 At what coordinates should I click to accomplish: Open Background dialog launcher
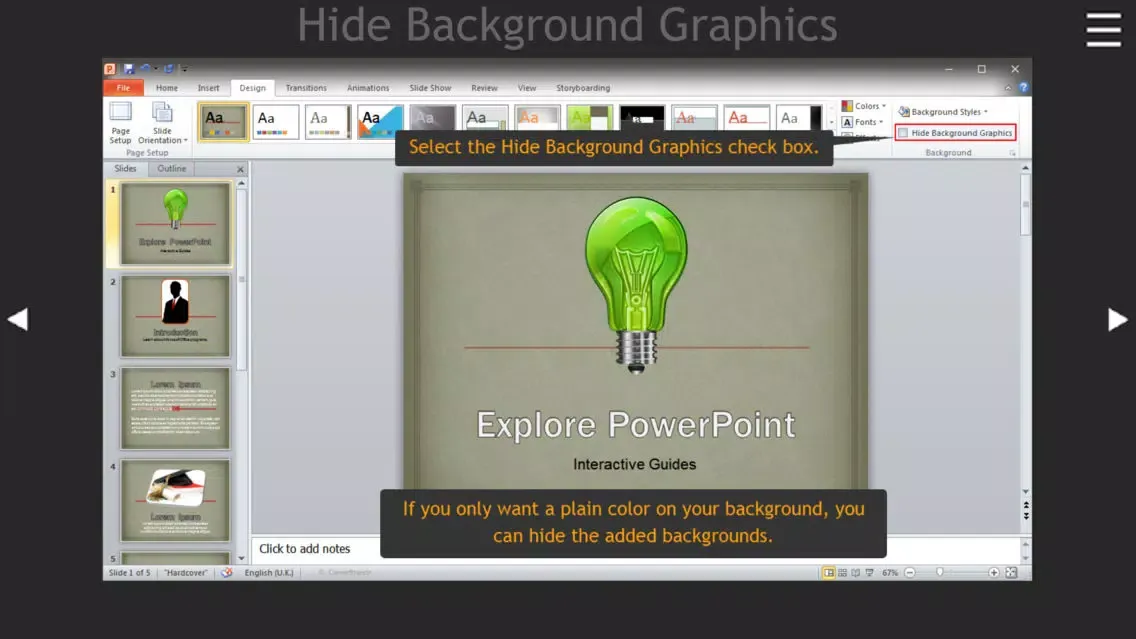pos(1012,154)
